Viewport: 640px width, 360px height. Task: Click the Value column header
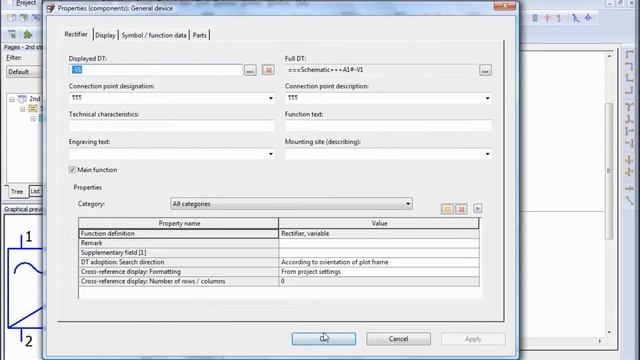tap(379, 223)
